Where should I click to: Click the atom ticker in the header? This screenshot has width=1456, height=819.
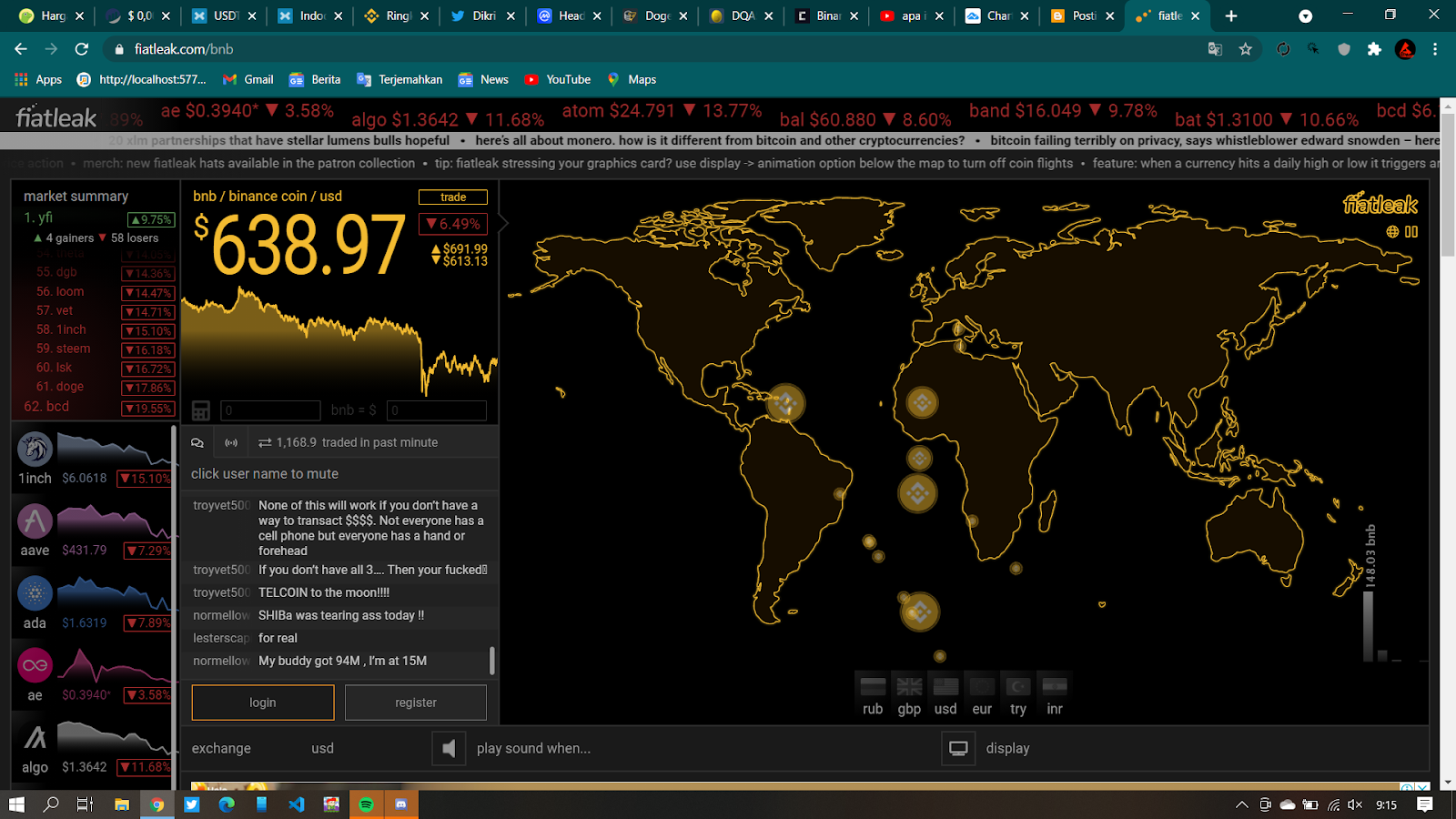pyautogui.click(x=662, y=111)
